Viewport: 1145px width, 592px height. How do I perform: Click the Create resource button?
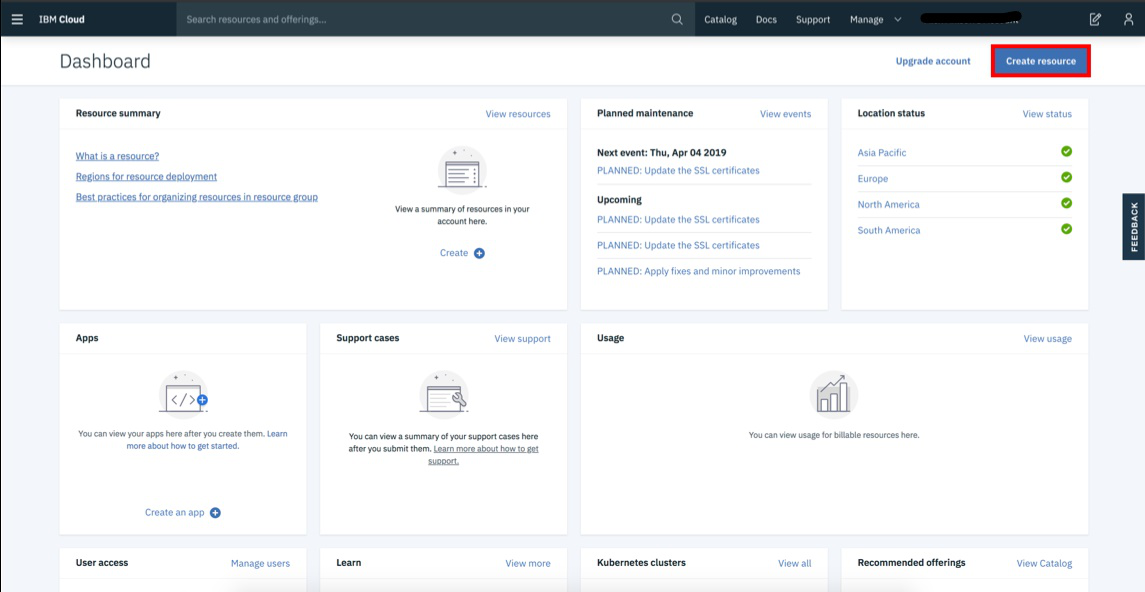pyautogui.click(x=1041, y=61)
